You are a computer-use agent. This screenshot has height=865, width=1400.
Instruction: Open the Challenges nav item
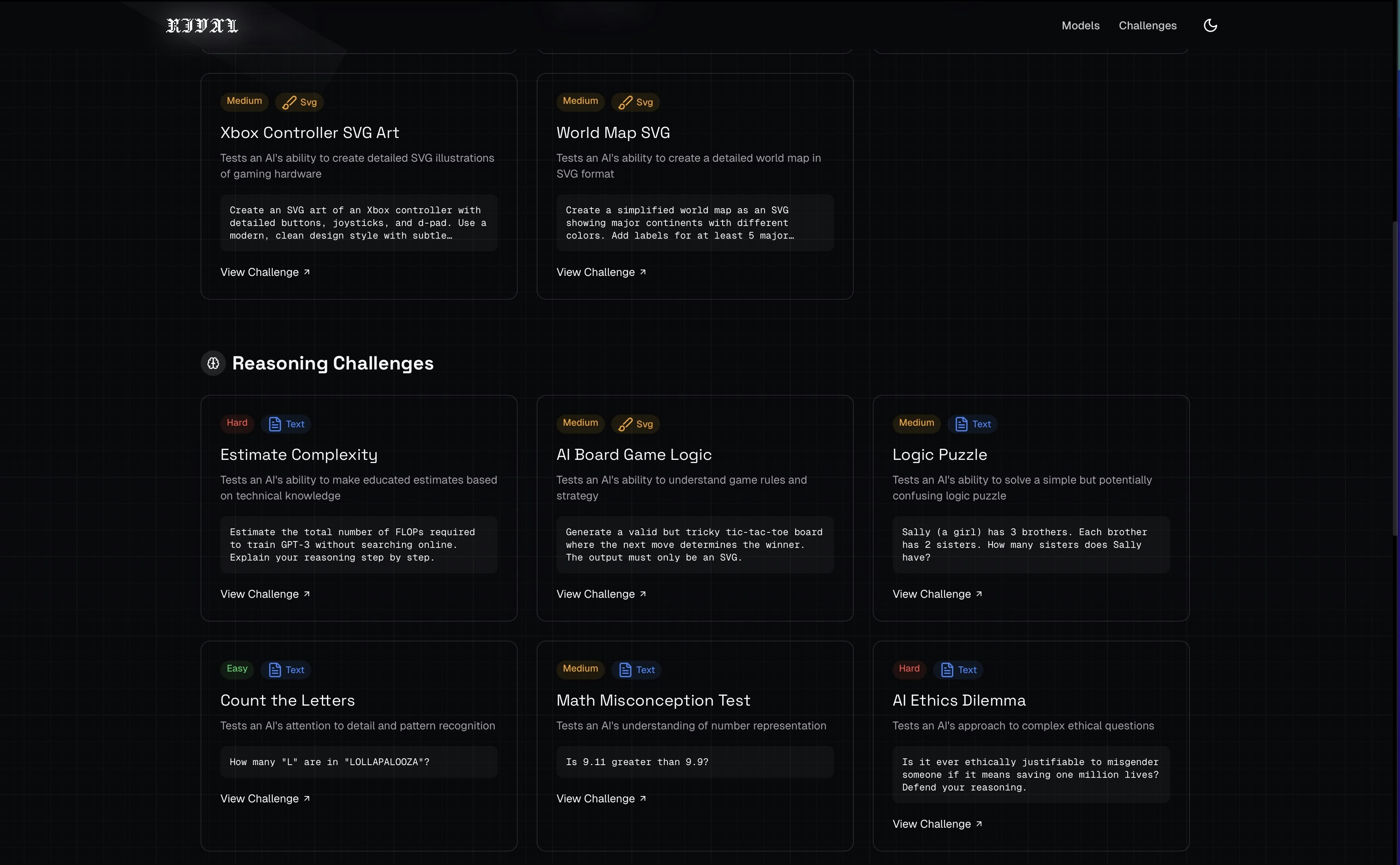(1147, 26)
